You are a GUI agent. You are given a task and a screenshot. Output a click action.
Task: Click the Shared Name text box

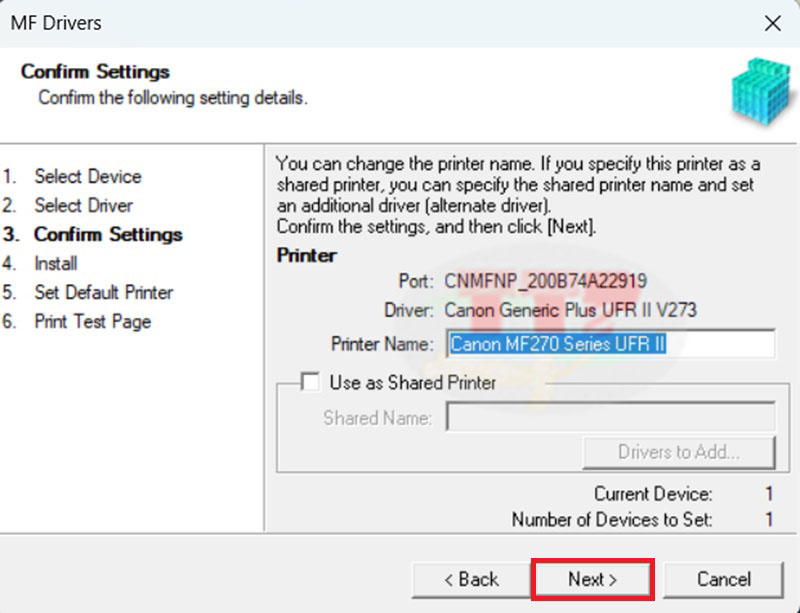click(x=610, y=418)
